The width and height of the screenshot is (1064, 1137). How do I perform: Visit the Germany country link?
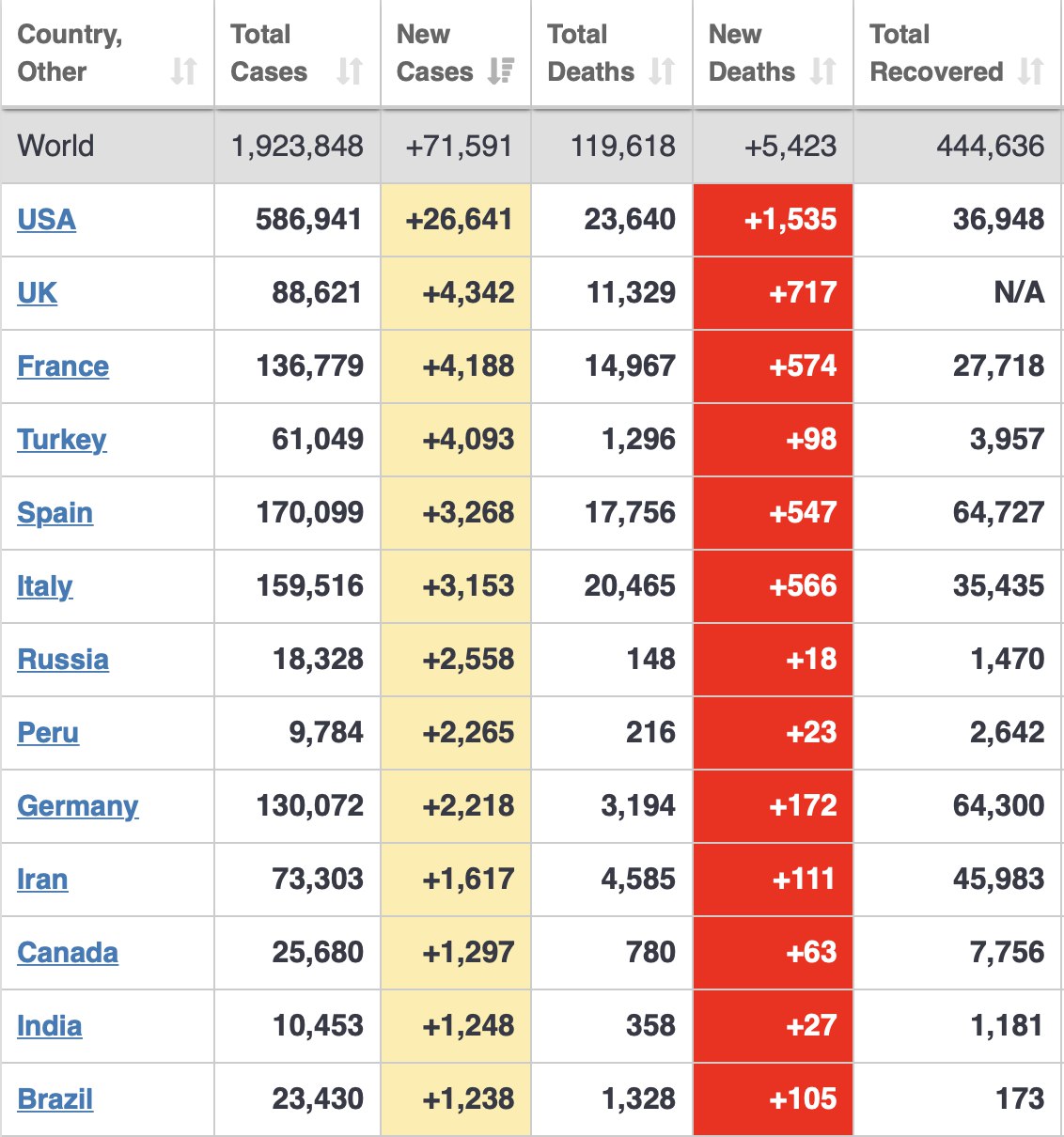pos(78,806)
